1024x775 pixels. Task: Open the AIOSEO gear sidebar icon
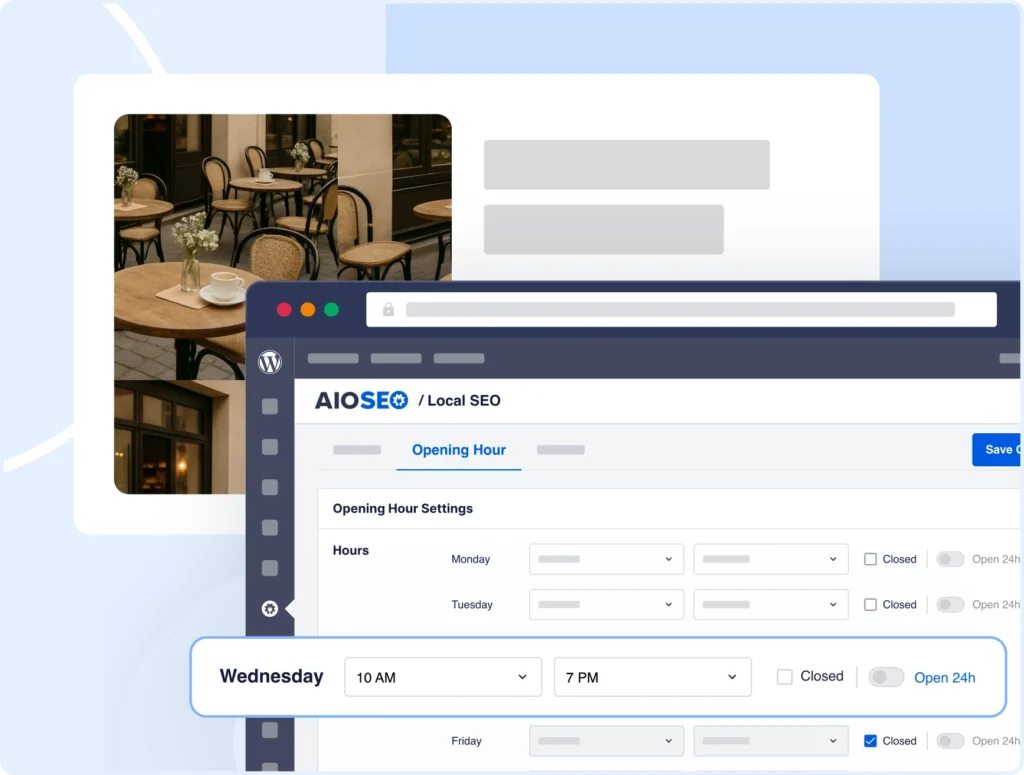pyautogui.click(x=270, y=609)
